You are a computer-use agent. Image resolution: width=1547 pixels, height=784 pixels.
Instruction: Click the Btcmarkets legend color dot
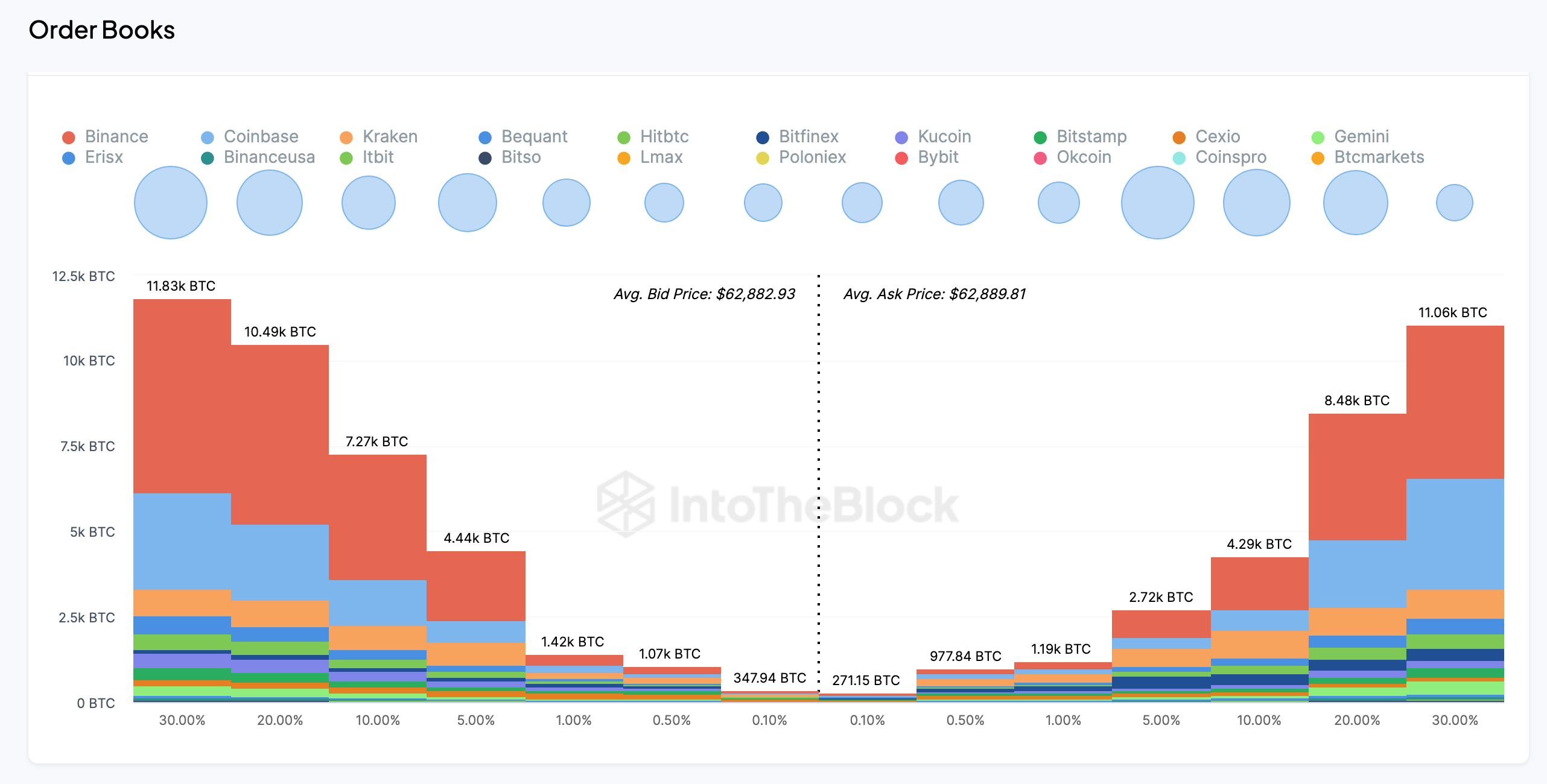[1317, 157]
